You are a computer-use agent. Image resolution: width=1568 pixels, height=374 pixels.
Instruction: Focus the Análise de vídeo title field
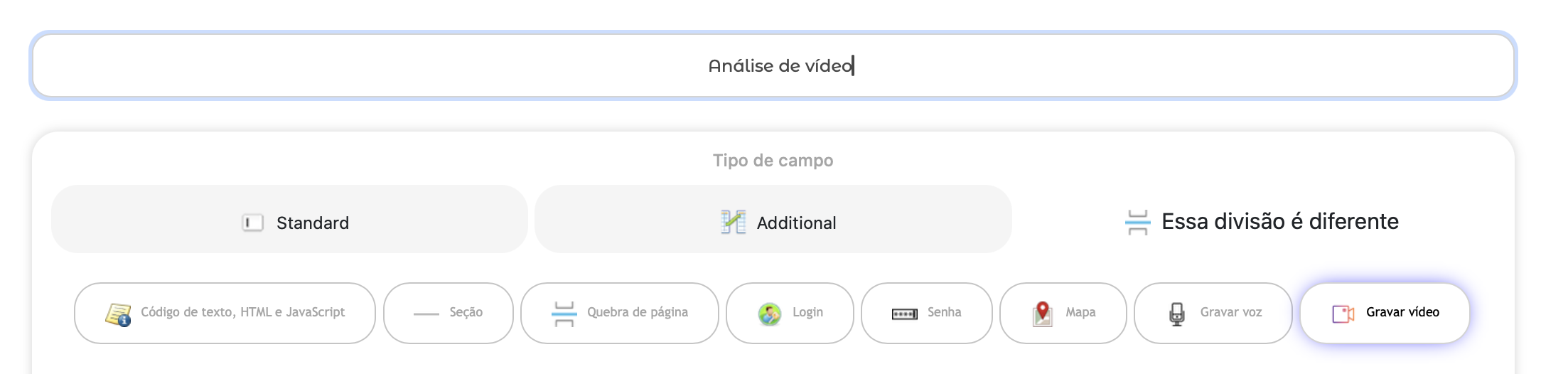773,65
